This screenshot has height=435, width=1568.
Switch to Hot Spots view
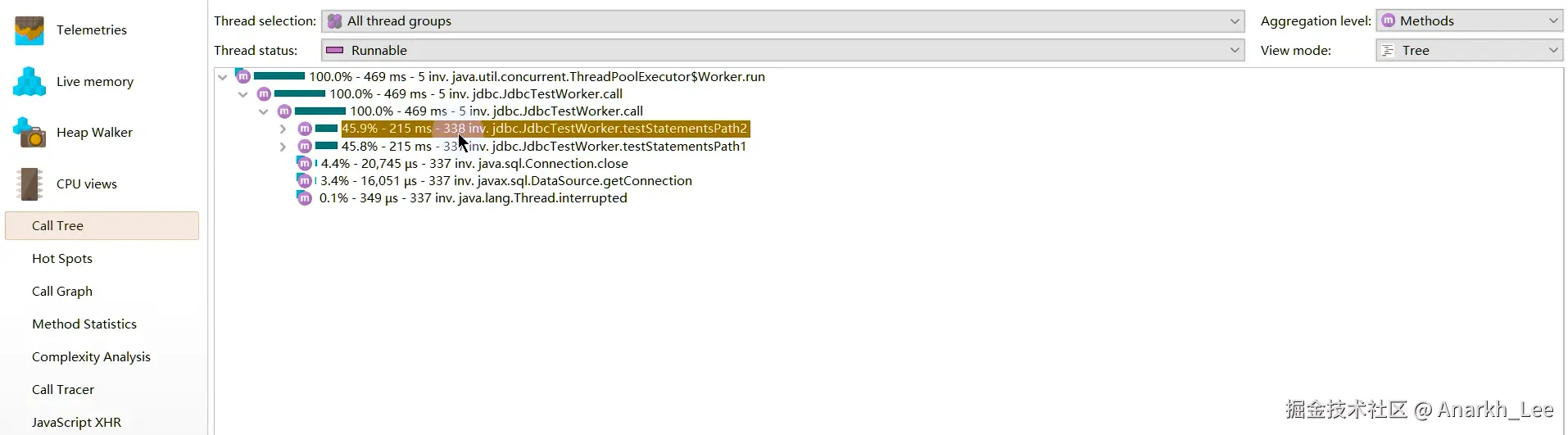point(62,258)
